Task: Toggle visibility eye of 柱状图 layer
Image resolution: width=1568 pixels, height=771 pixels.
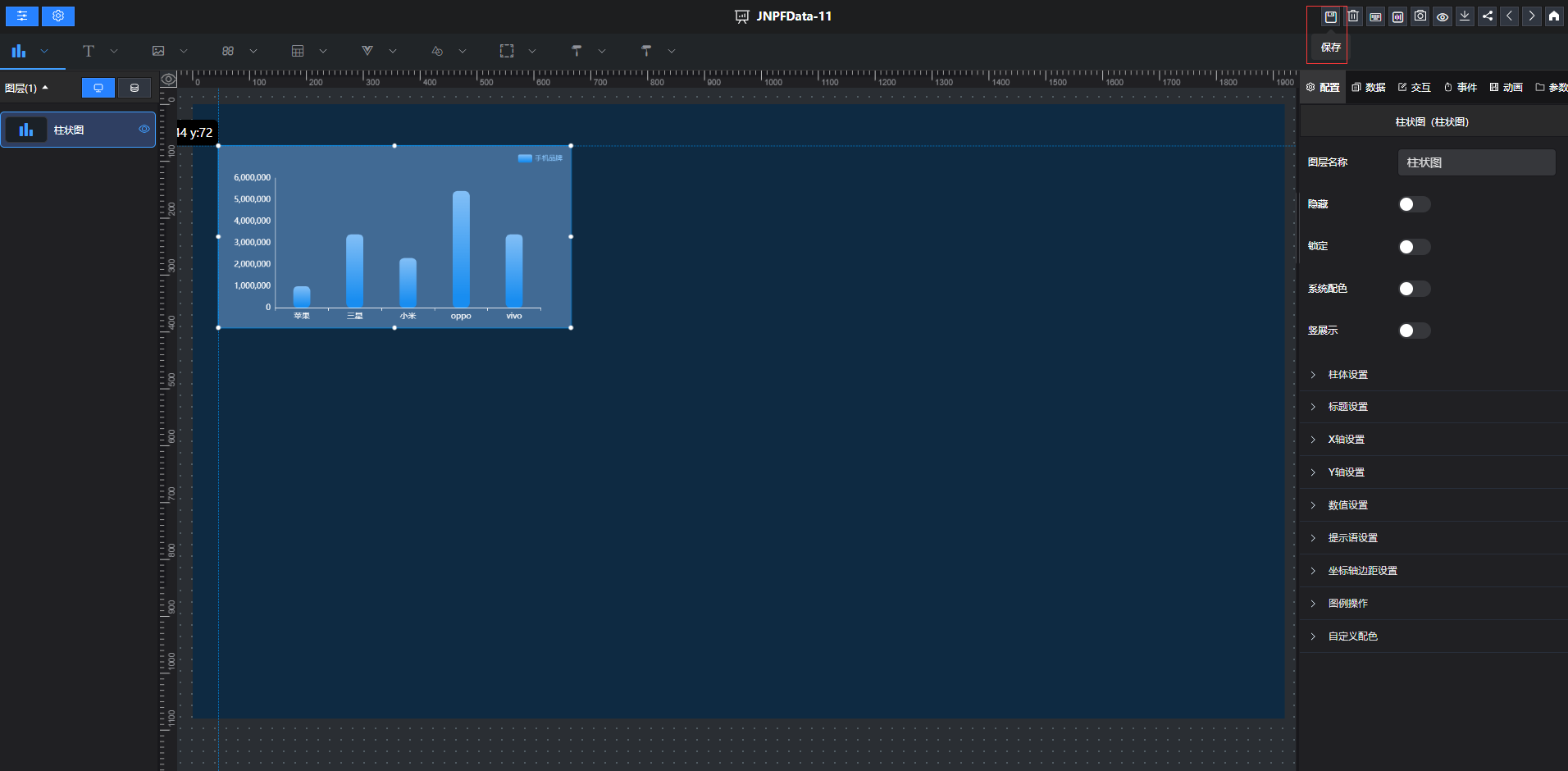Action: tap(144, 129)
